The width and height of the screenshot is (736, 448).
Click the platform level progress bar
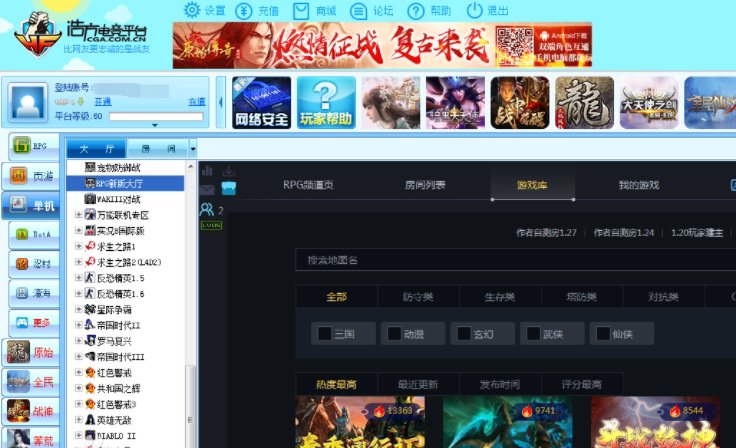pos(156,116)
